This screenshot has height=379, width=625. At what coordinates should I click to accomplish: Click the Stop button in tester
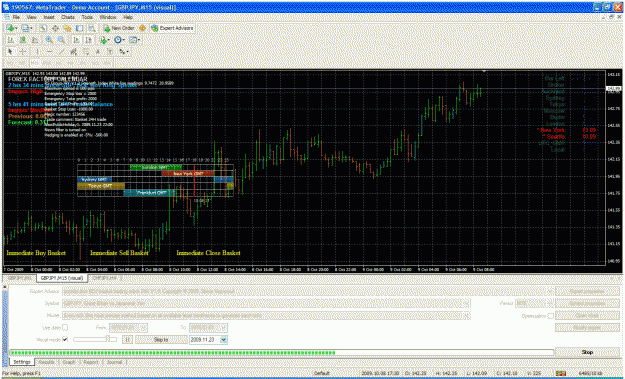pyautogui.click(x=587, y=352)
